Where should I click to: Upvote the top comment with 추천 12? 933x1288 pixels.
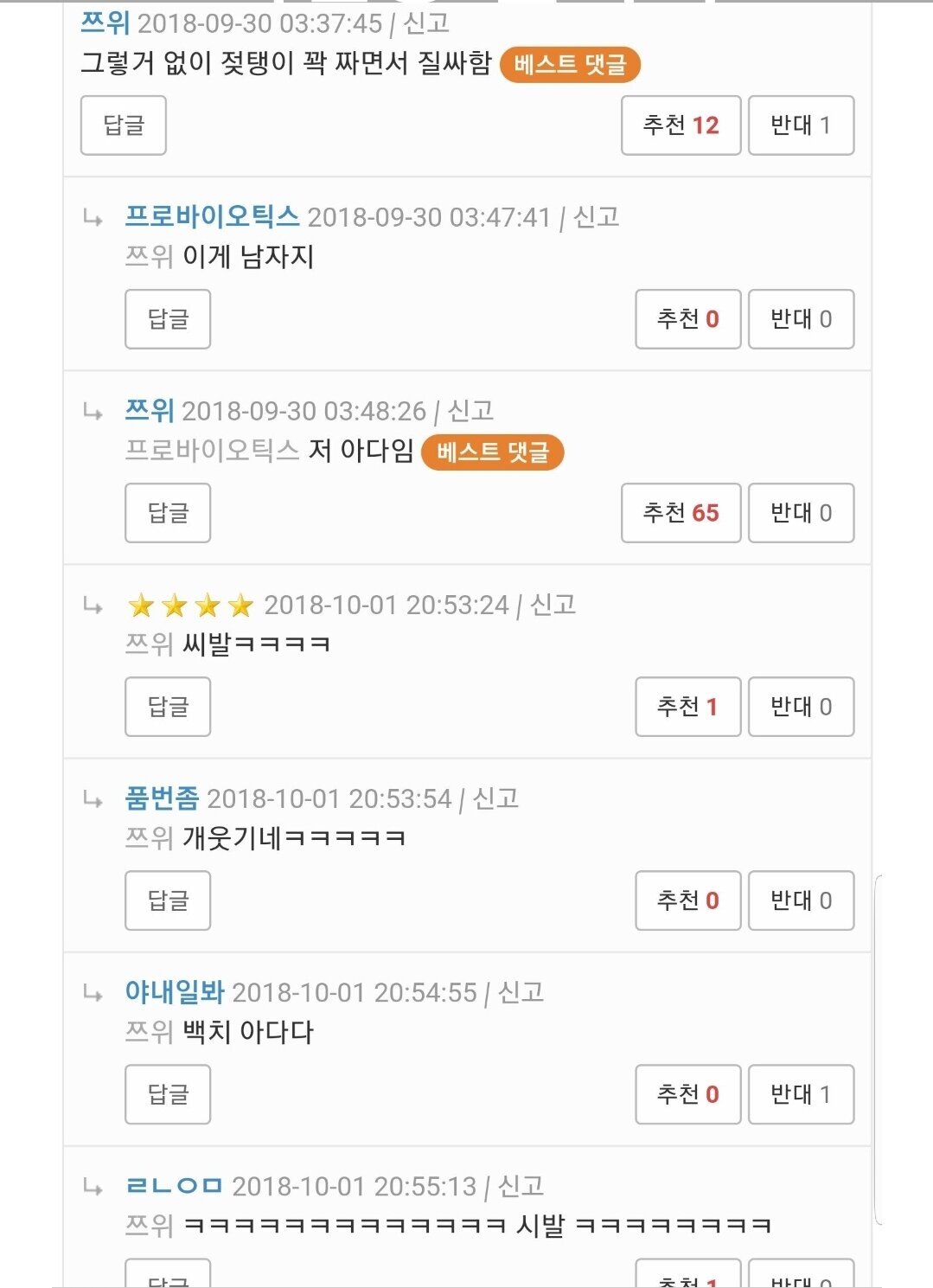681,125
